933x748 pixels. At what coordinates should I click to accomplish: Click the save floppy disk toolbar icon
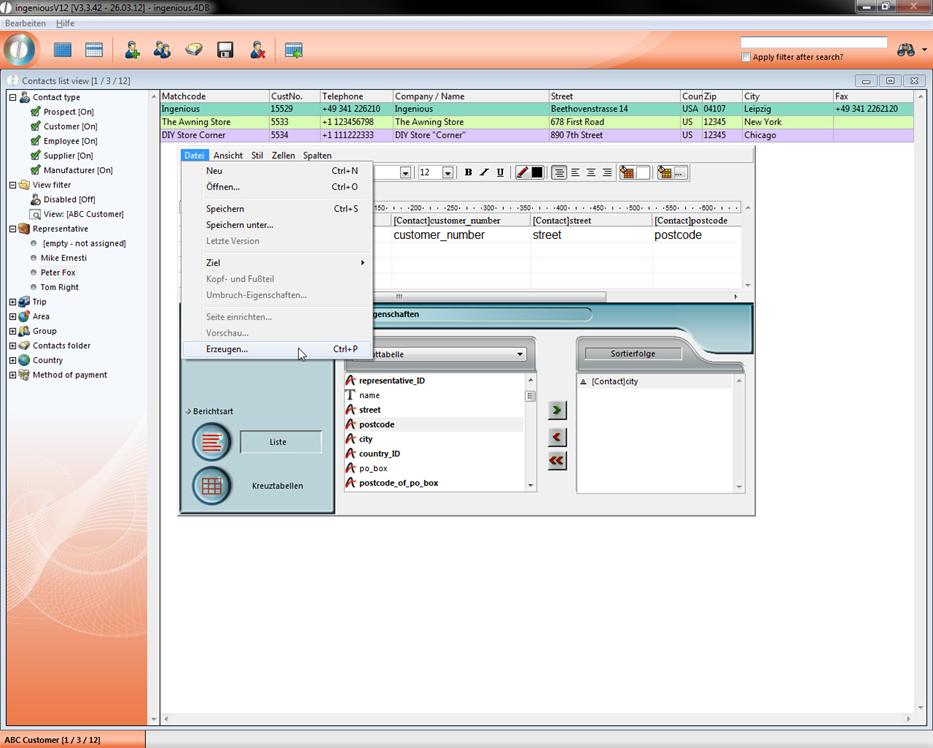(x=225, y=49)
